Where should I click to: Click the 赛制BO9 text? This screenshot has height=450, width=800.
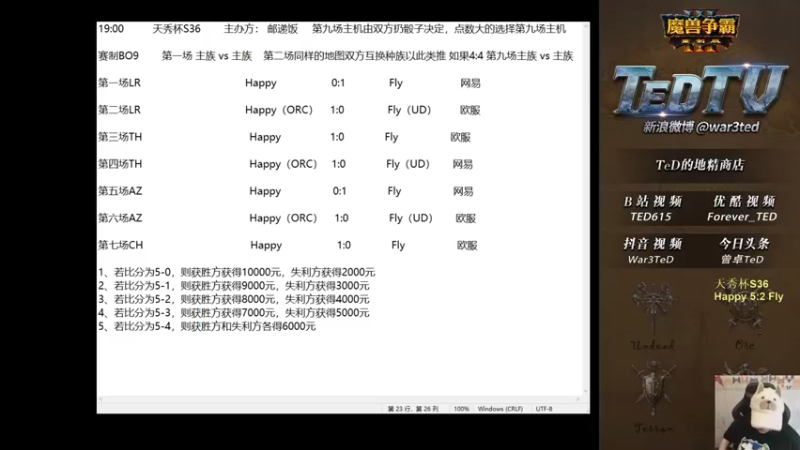(118, 56)
